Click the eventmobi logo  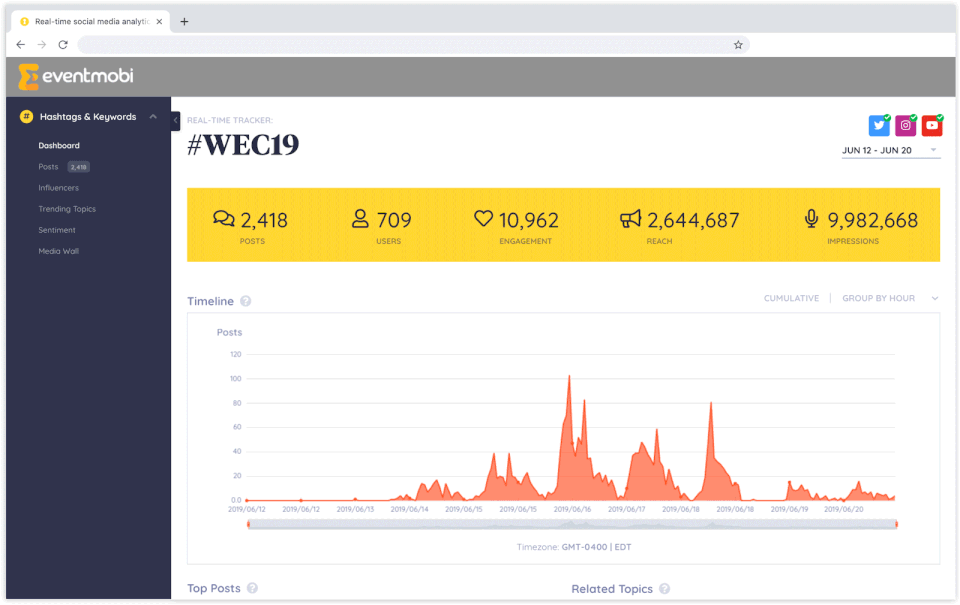(x=77, y=77)
